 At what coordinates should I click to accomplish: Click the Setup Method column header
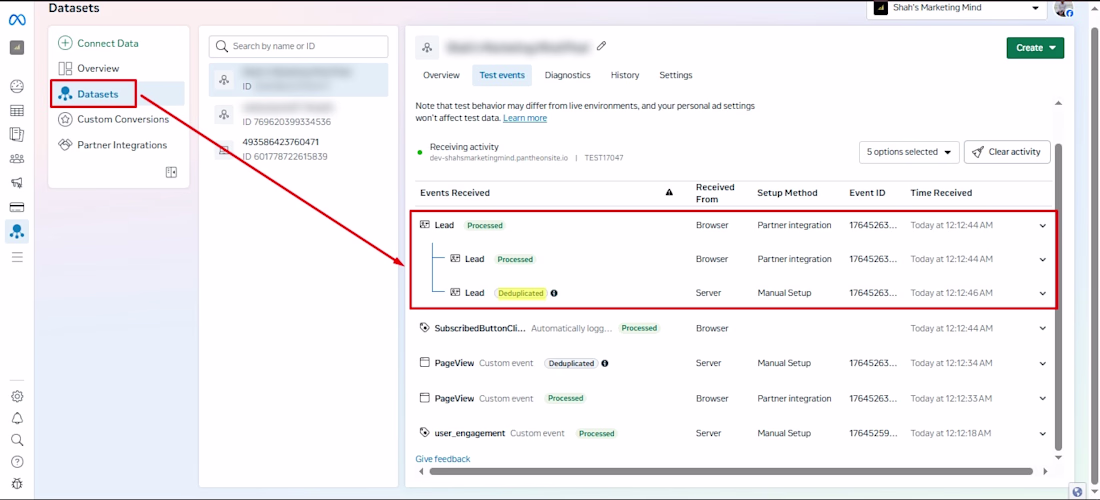[787, 193]
